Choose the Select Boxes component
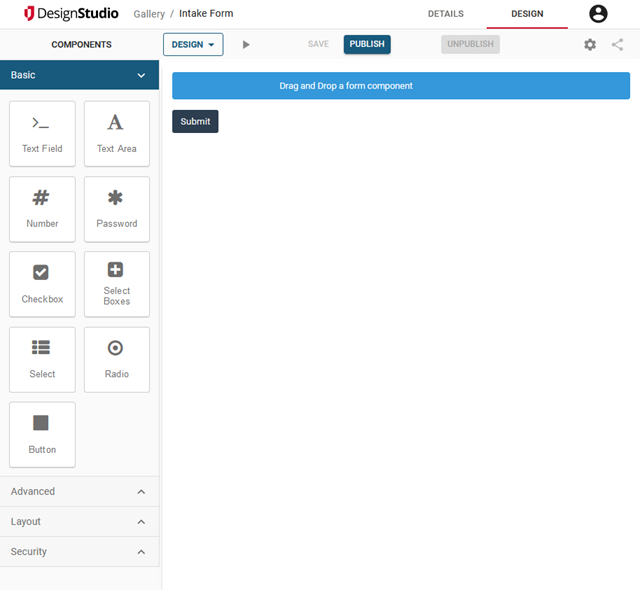 point(117,284)
